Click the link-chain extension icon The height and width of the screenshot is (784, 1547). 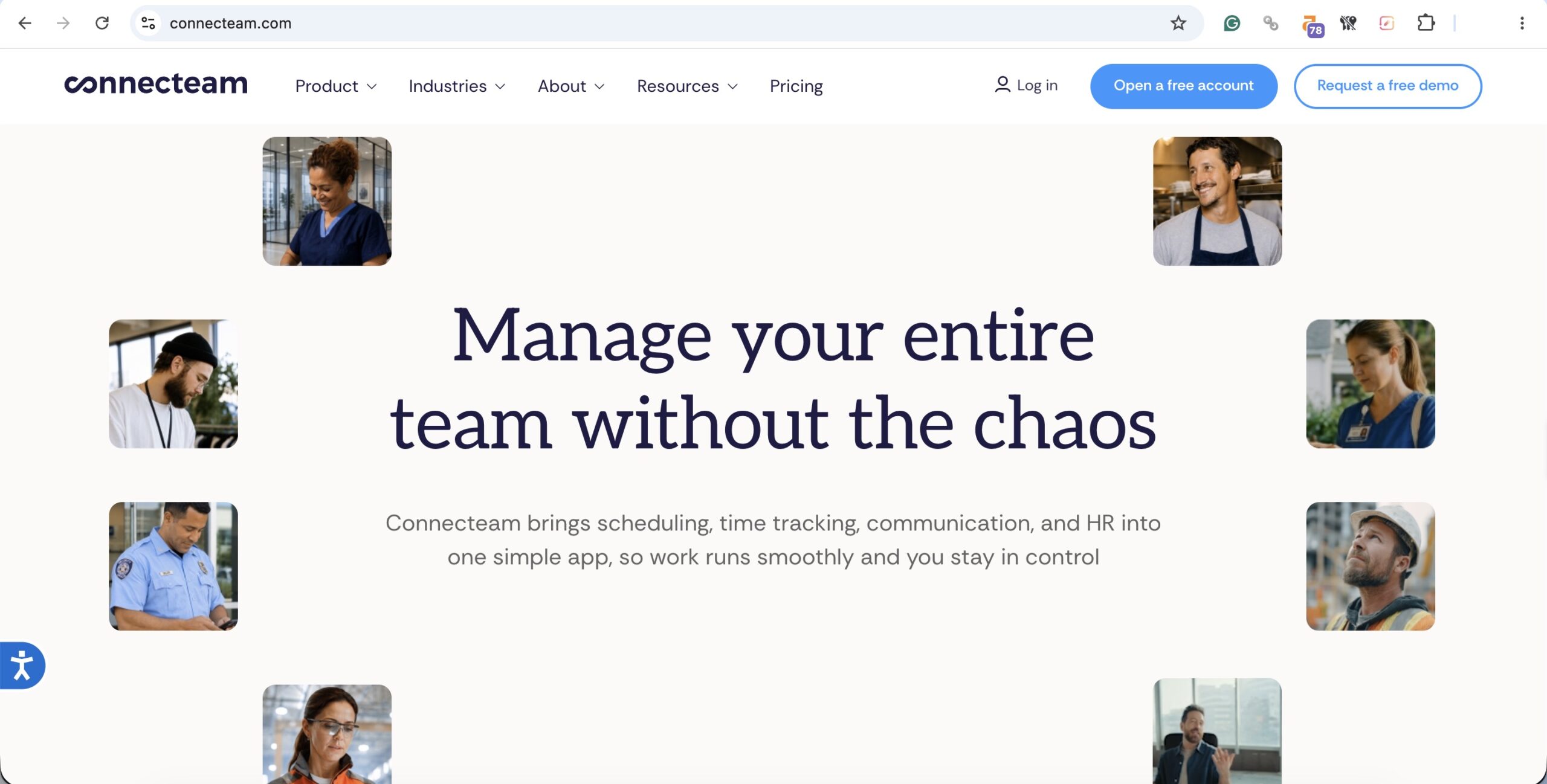[1270, 23]
